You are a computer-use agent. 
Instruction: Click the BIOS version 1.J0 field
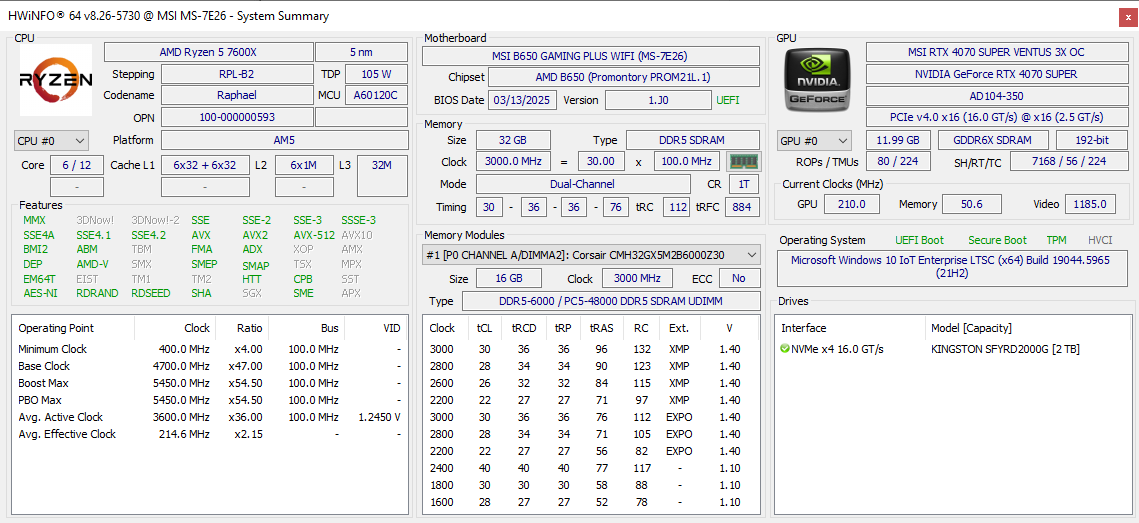coord(658,100)
